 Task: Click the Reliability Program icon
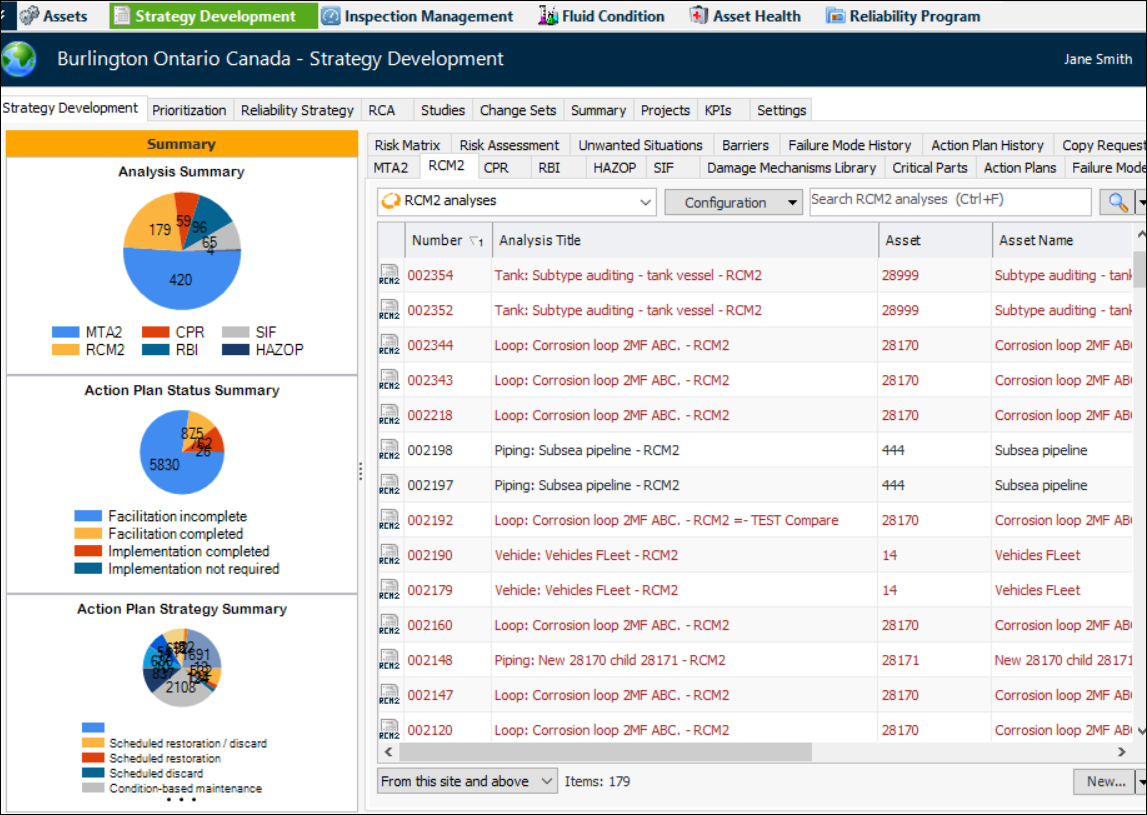click(835, 16)
